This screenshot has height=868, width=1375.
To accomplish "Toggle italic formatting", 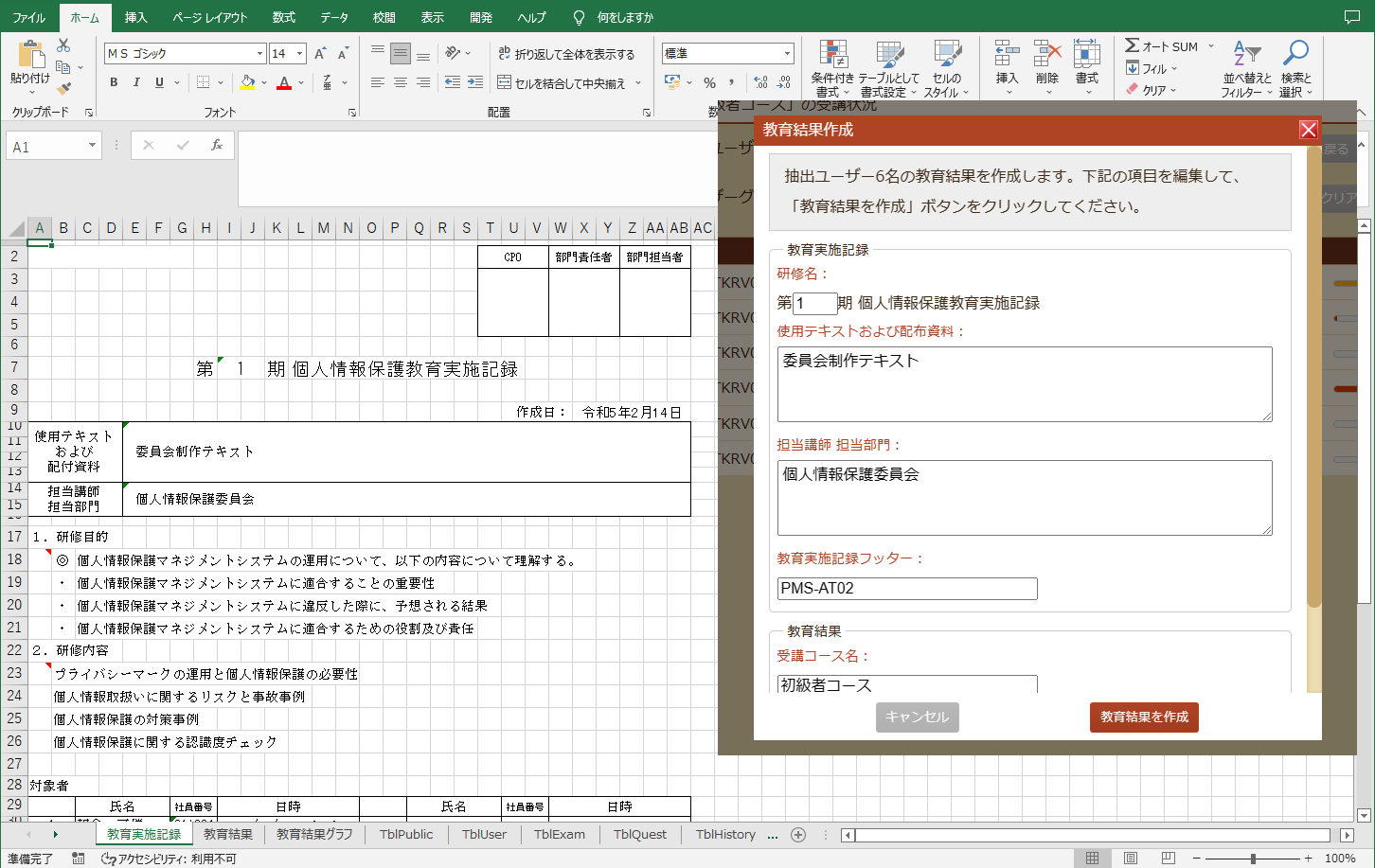I will tap(136, 82).
